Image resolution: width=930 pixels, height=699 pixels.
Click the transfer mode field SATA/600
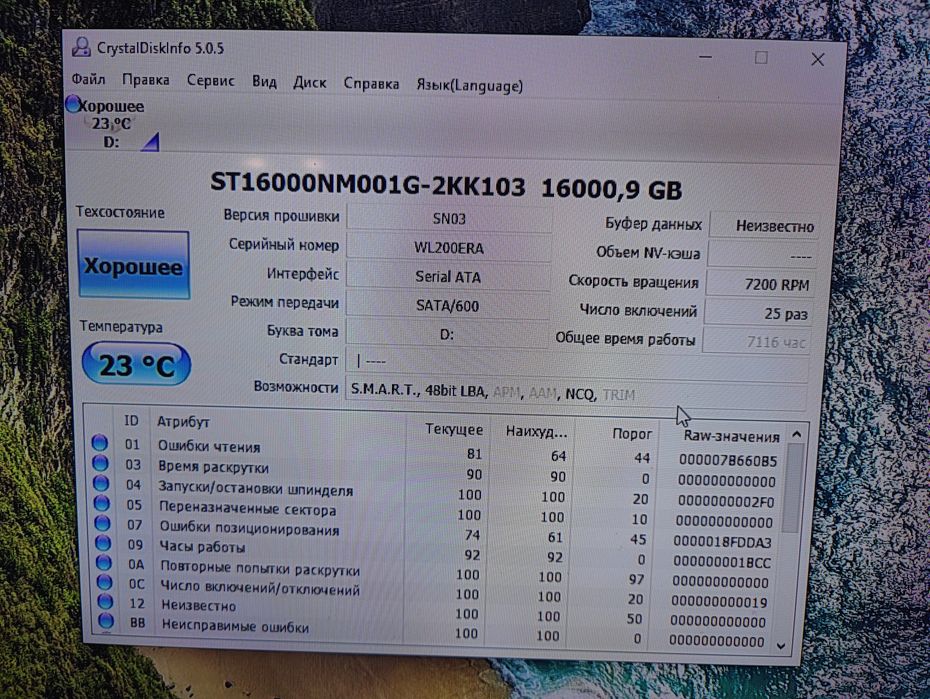click(448, 306)
